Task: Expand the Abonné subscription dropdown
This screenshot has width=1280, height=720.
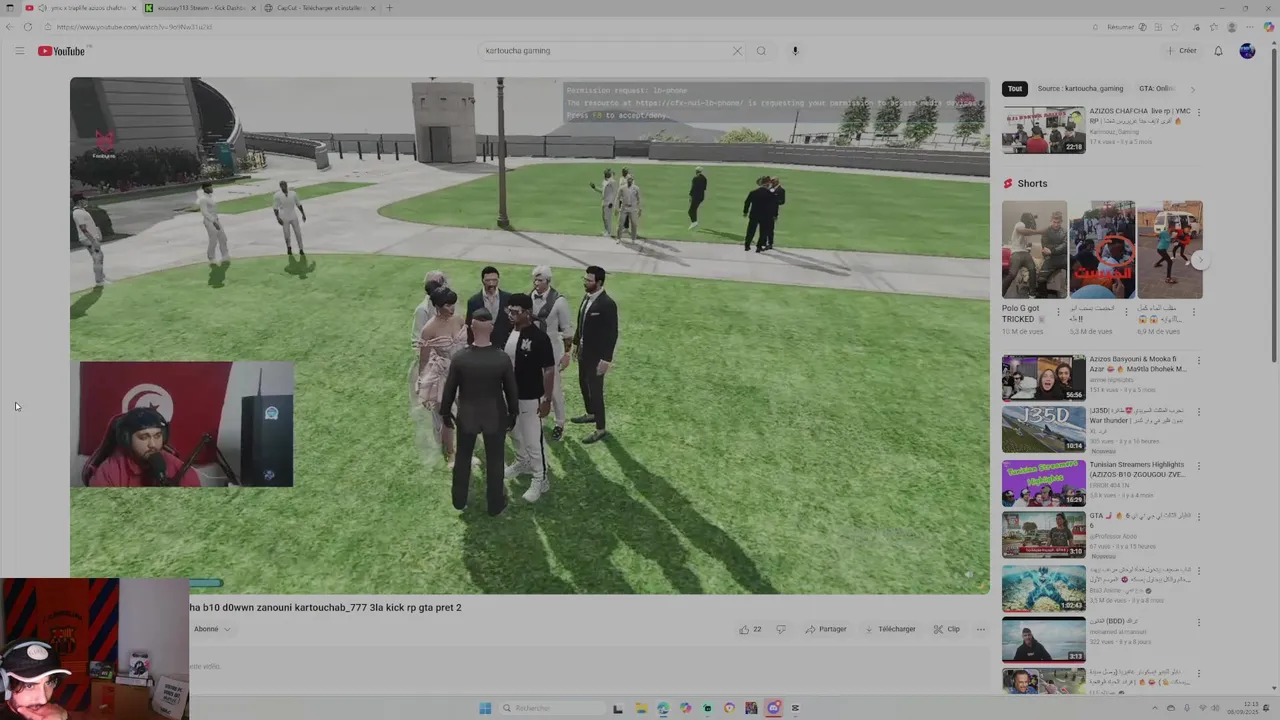Action: click(212, 629)
